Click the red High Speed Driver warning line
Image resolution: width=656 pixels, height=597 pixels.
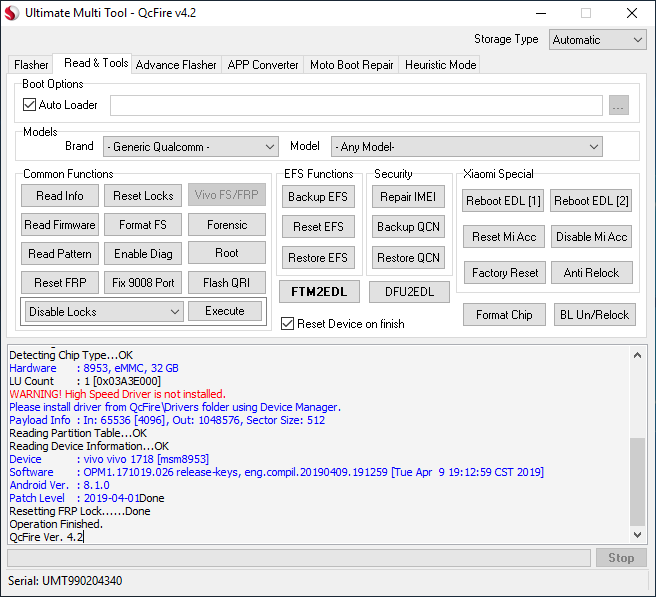pos(118,394)
